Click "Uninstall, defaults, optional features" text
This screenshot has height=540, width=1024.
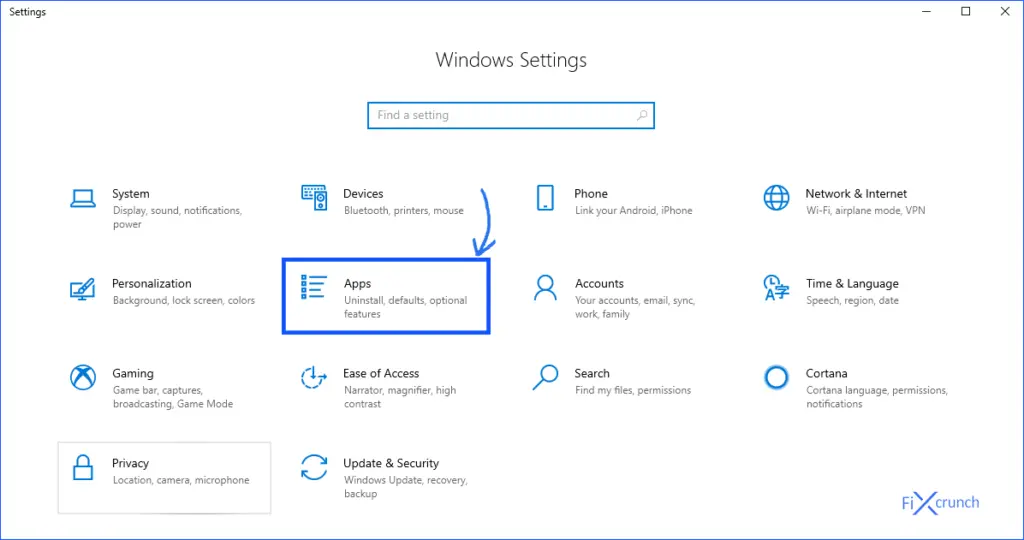click(x=406, y=308)
